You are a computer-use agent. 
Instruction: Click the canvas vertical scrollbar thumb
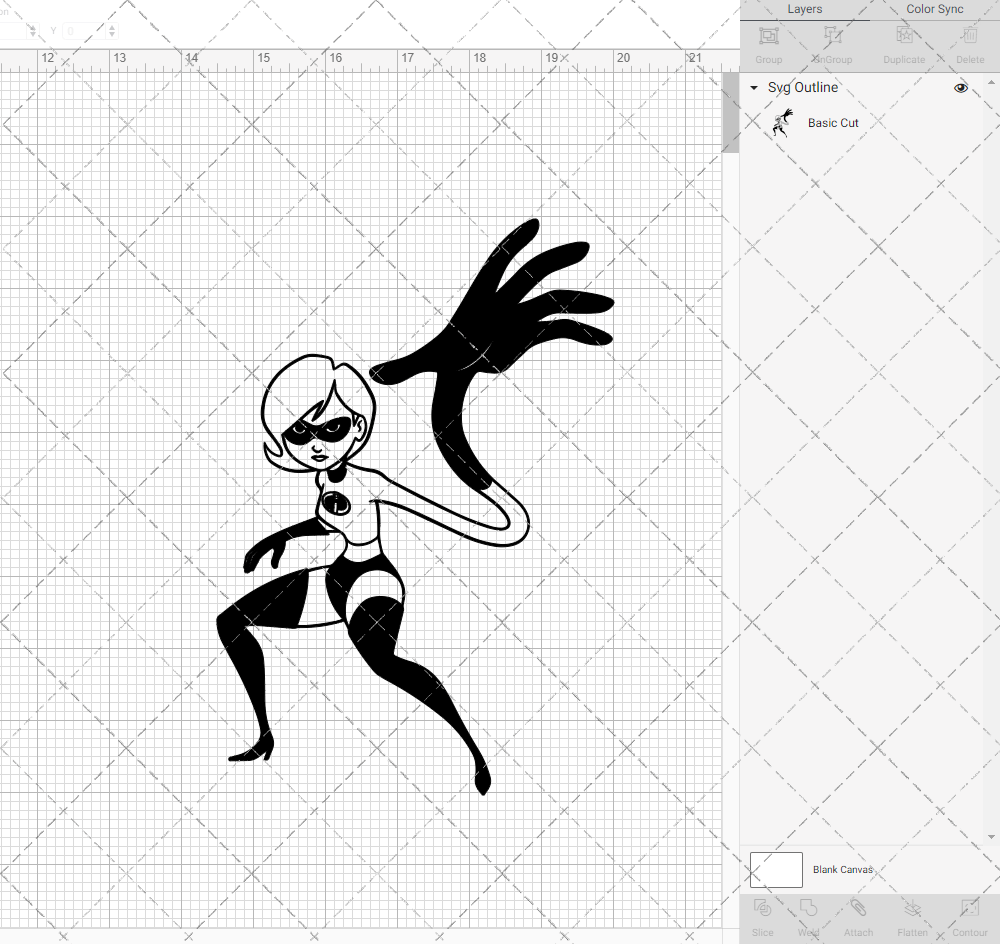(x=730, y=112)
